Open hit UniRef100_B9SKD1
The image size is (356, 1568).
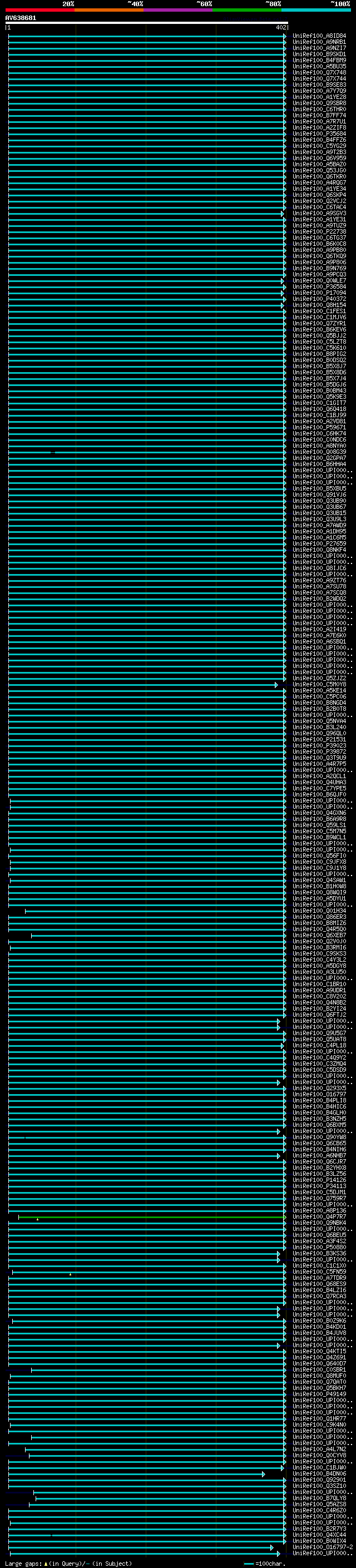click(x=319, y=55)
